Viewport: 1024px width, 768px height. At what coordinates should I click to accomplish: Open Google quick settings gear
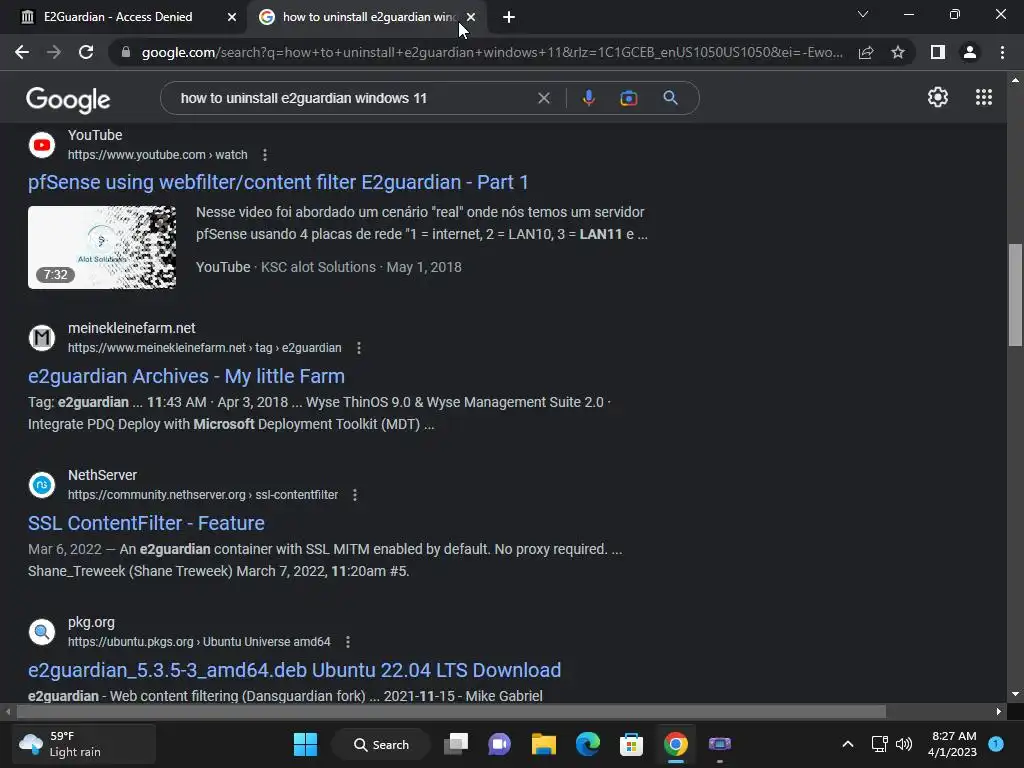pyautogui.click(x=938, y=97)
